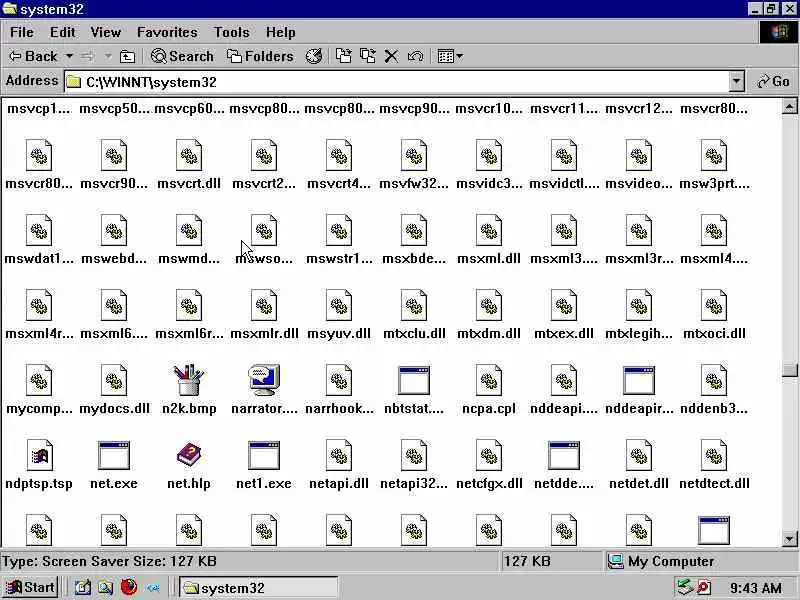
Task: Click the scrollbar up arrow
Action: [789, 106]
